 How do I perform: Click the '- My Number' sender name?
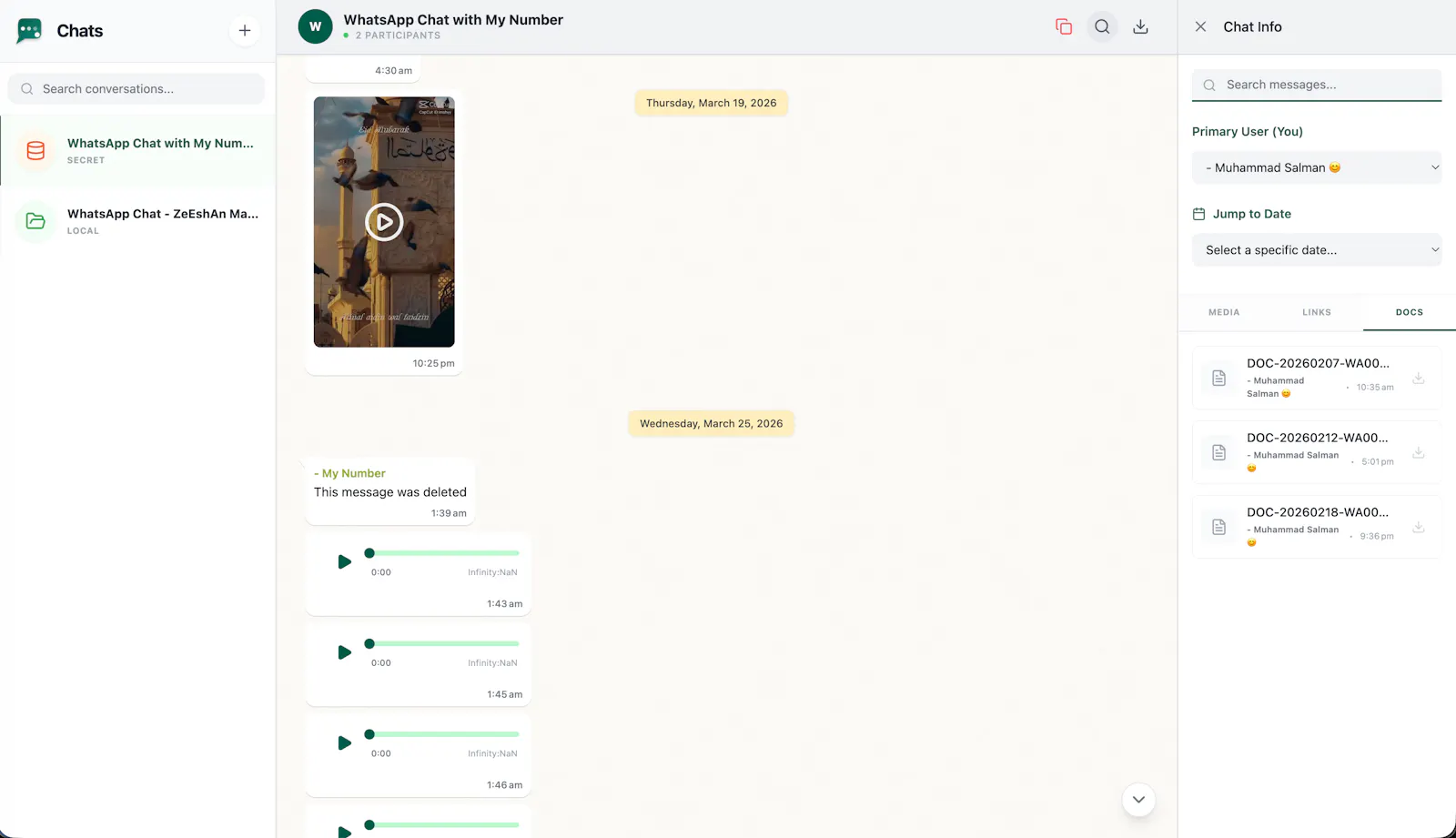(349, 473)
